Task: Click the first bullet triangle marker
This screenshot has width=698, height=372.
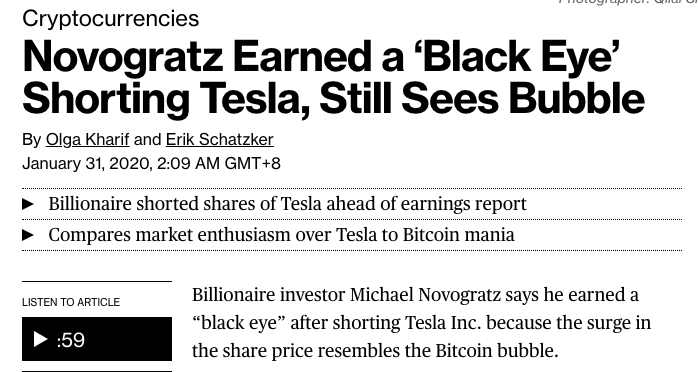Action: [x=28, y=204]
